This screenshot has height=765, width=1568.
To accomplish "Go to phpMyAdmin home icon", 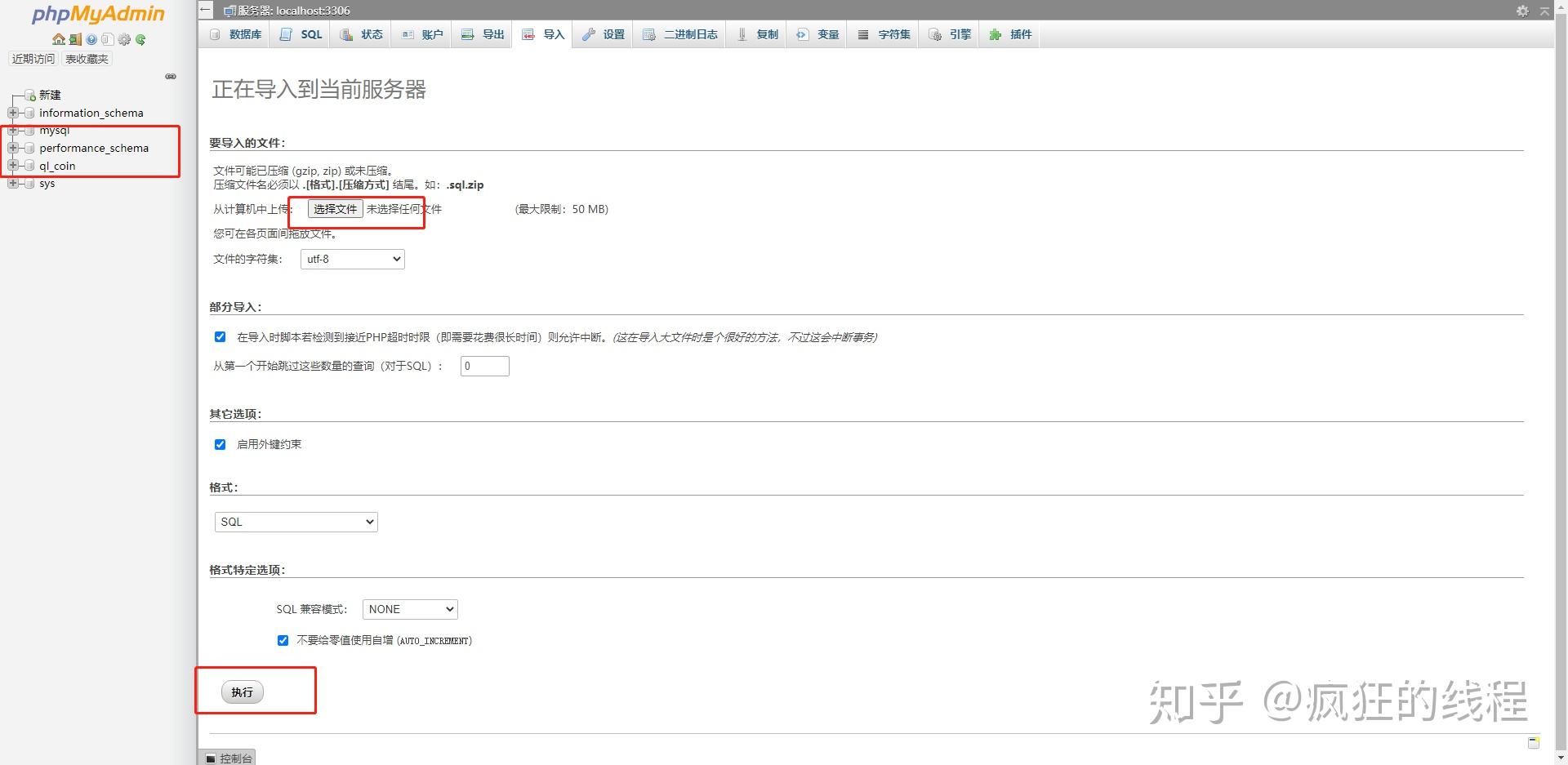I will (x=58, y=39).
